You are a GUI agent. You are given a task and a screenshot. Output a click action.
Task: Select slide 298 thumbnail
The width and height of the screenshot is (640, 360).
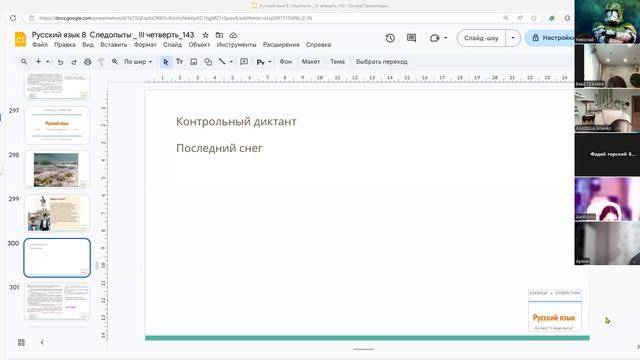(x=57, y=169)
